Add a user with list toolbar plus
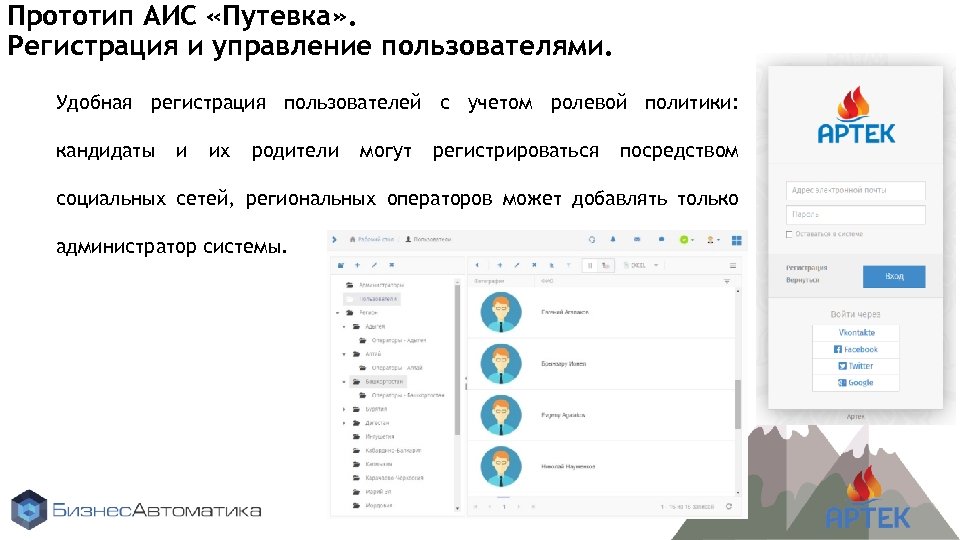960x540 pixels. [x=500, y=265]
